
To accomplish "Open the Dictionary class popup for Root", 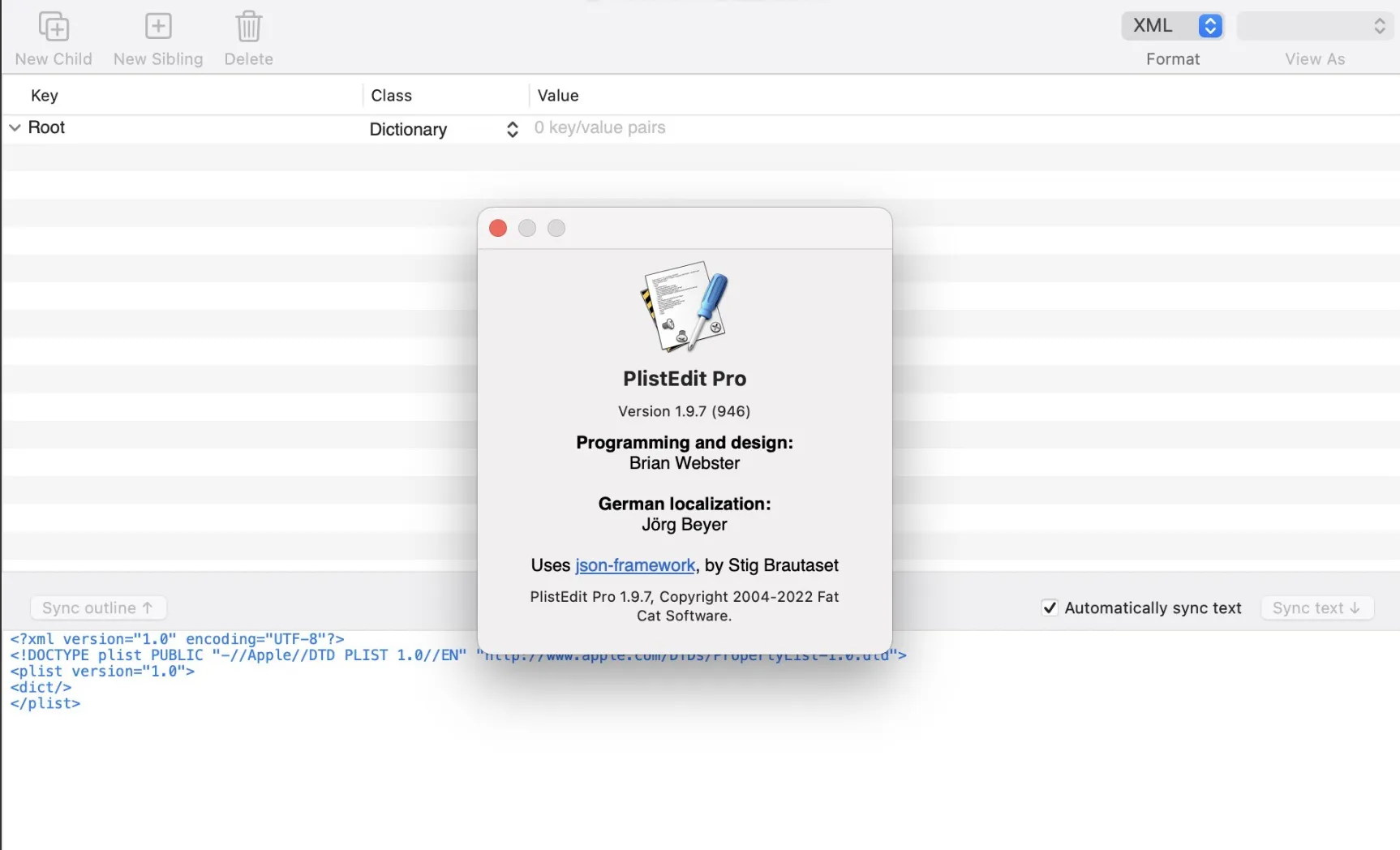I will pos(443,129).
